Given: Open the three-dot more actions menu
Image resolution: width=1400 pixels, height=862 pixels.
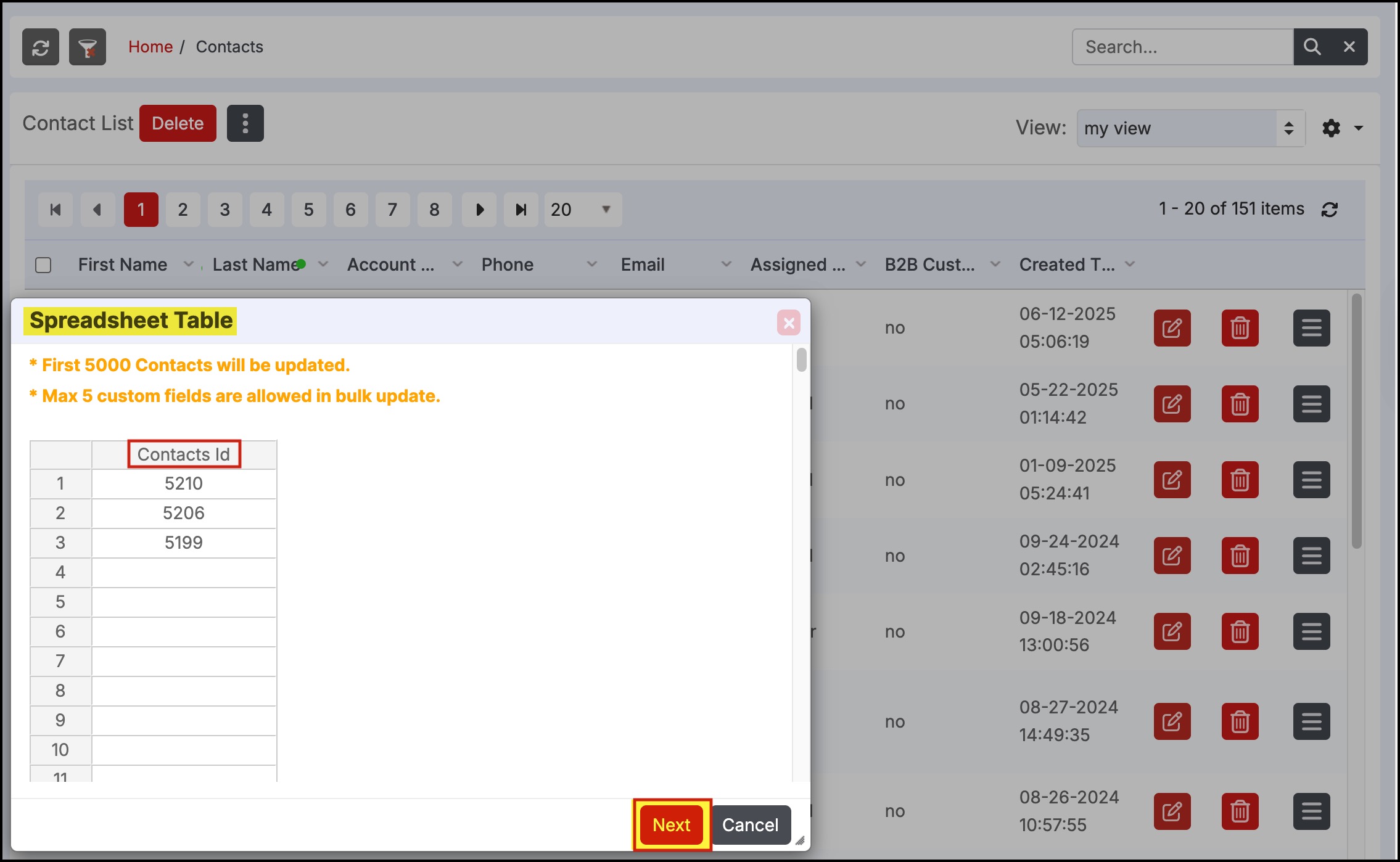Looking at the screenshot, I should (245, 124).
